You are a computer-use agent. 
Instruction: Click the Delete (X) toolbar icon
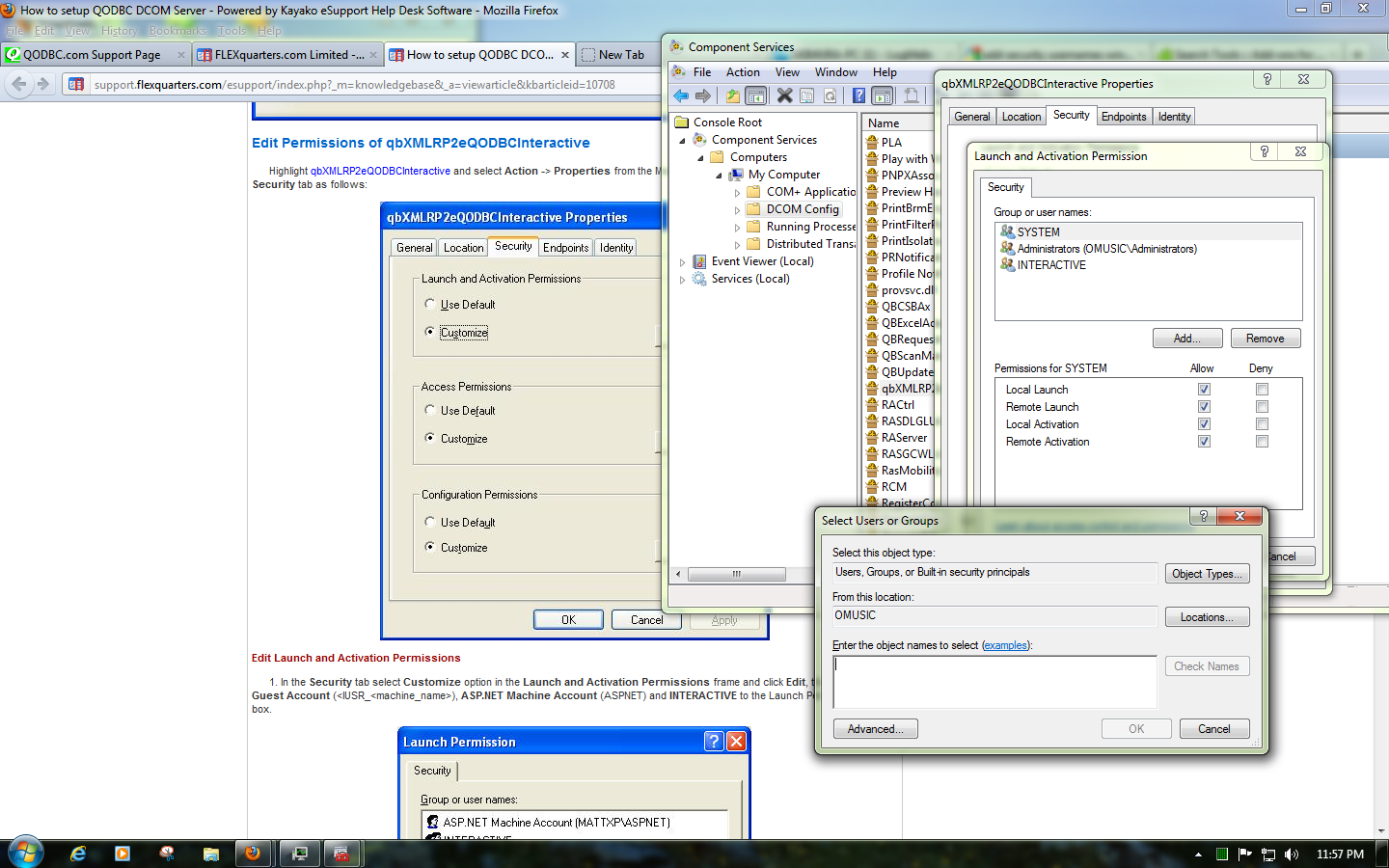point(784,95)
